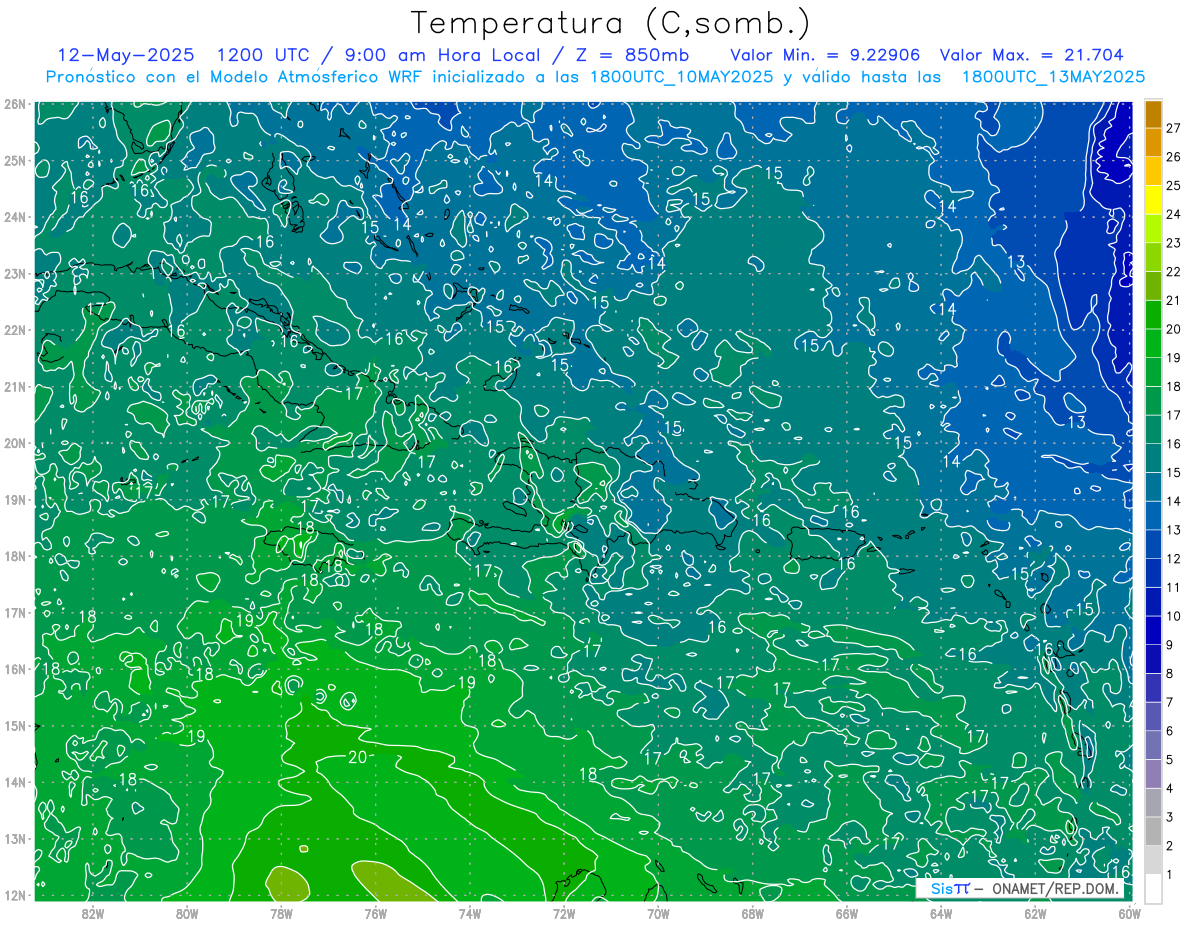Image resolution: width=1200 pixels, height=927 pixels.
Task: Click the bright yellow swatch beside legend value 24
Action: pos(1153,201)
